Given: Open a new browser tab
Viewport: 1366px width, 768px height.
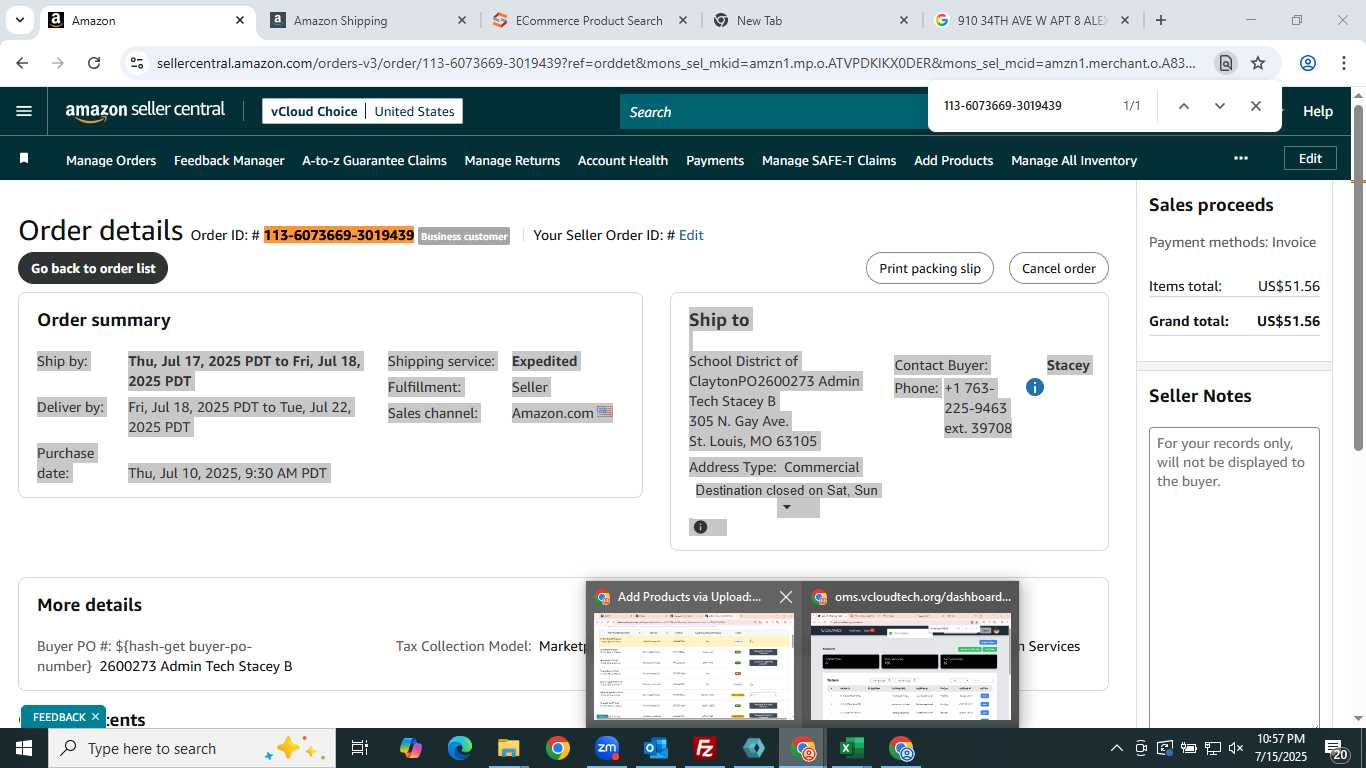Looking at the screenshot, I should 1160,20.
